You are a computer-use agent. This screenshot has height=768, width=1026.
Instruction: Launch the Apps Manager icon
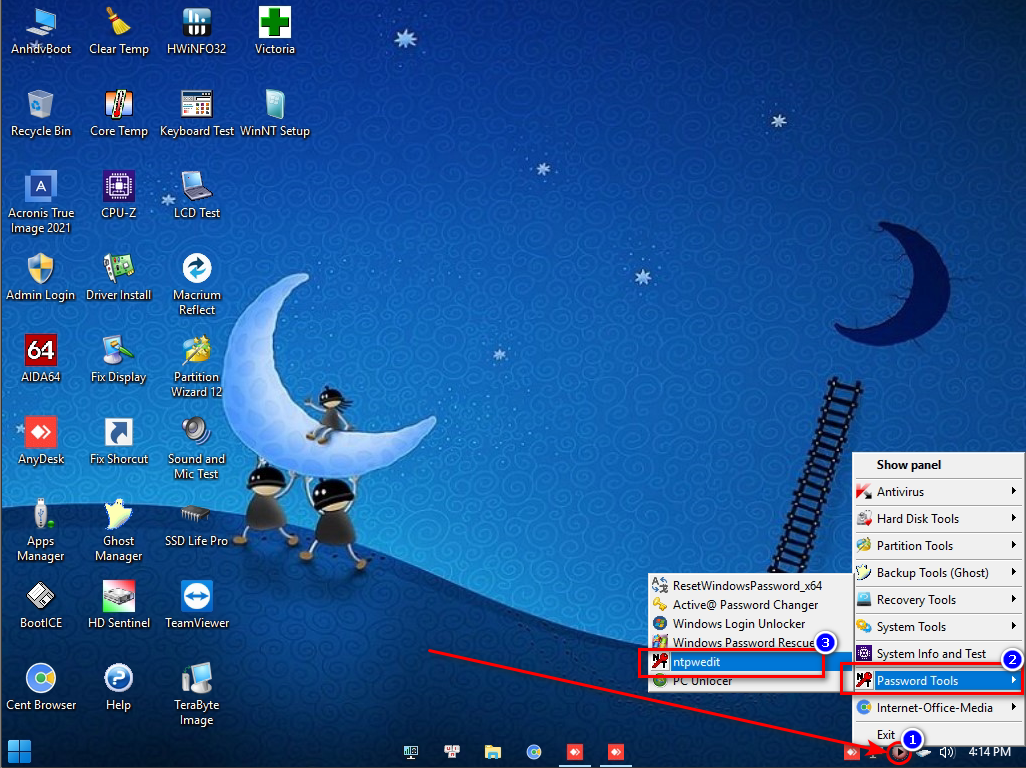click(x=41, y=531)
